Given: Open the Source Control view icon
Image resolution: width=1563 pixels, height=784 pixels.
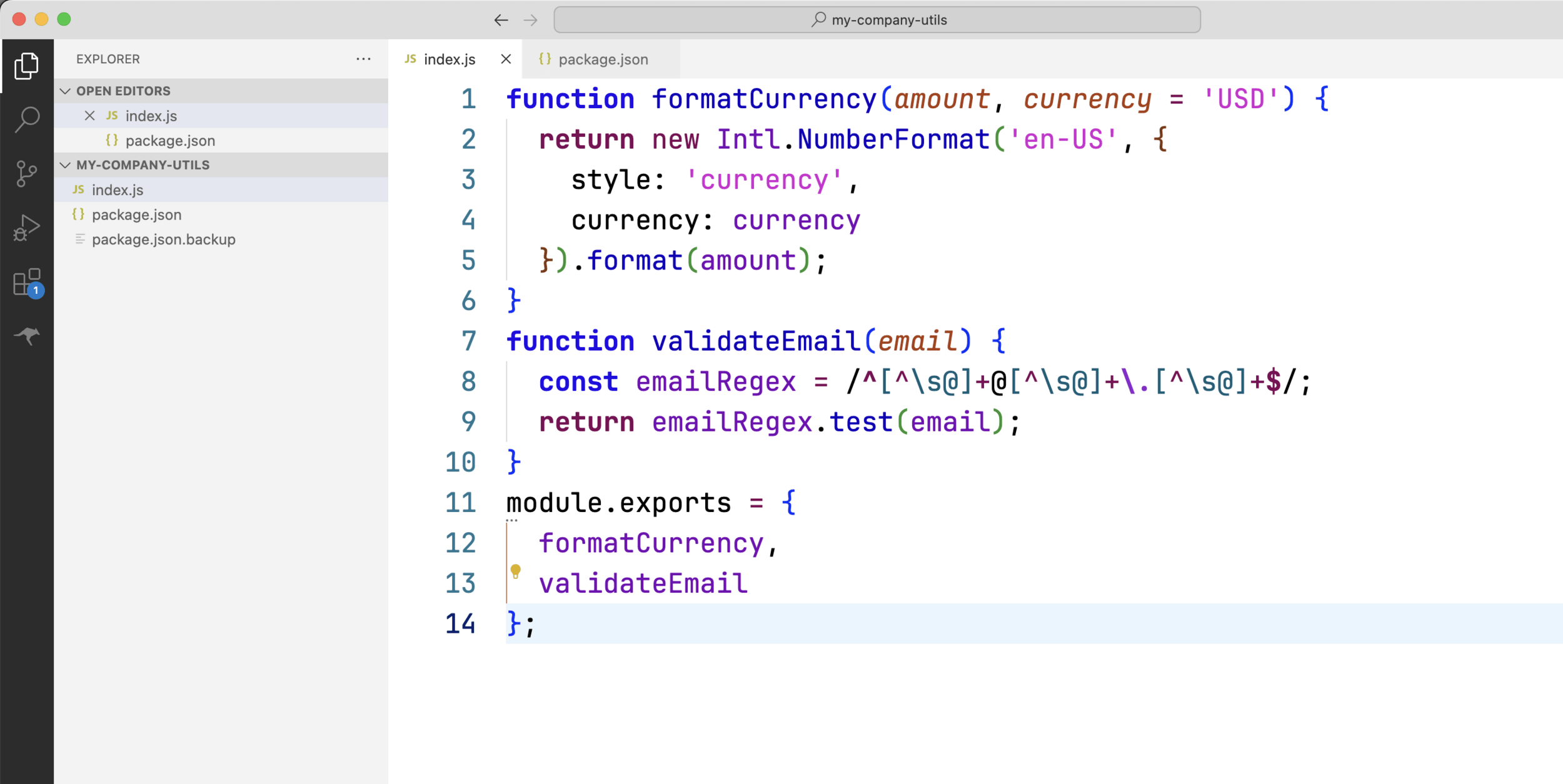Looking at the screenshot, I should click(x=26, y=173).
